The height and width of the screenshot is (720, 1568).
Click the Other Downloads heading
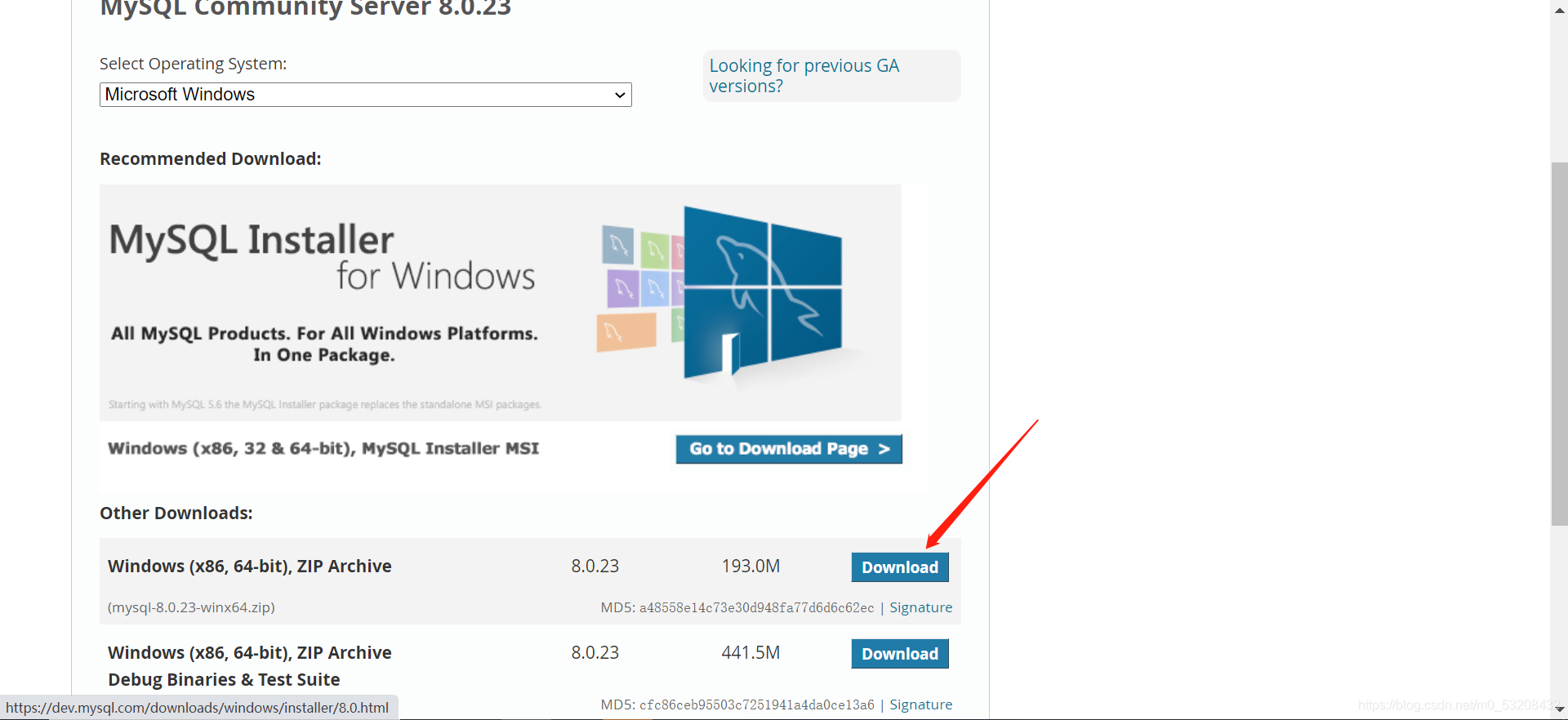click(176, 513)
